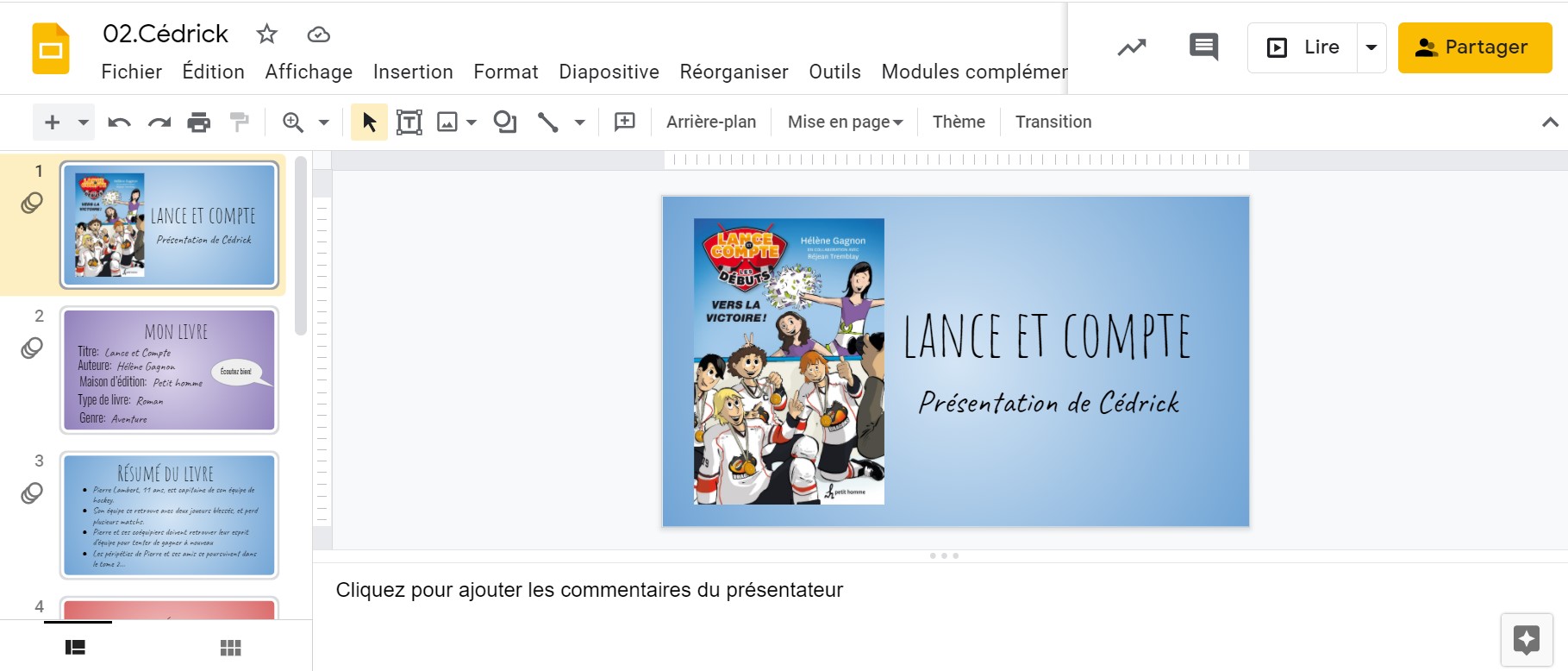
Task: Open the Affichage menu
Action: [x=309, y=72]
